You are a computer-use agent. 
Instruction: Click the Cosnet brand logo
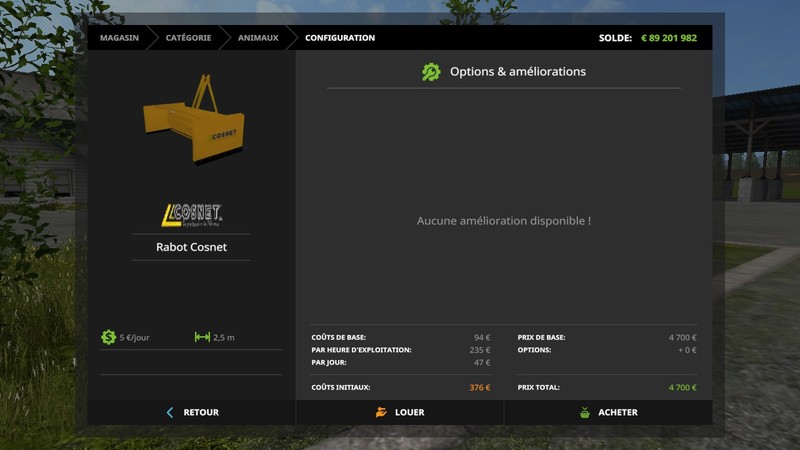[x=192, y=215]
